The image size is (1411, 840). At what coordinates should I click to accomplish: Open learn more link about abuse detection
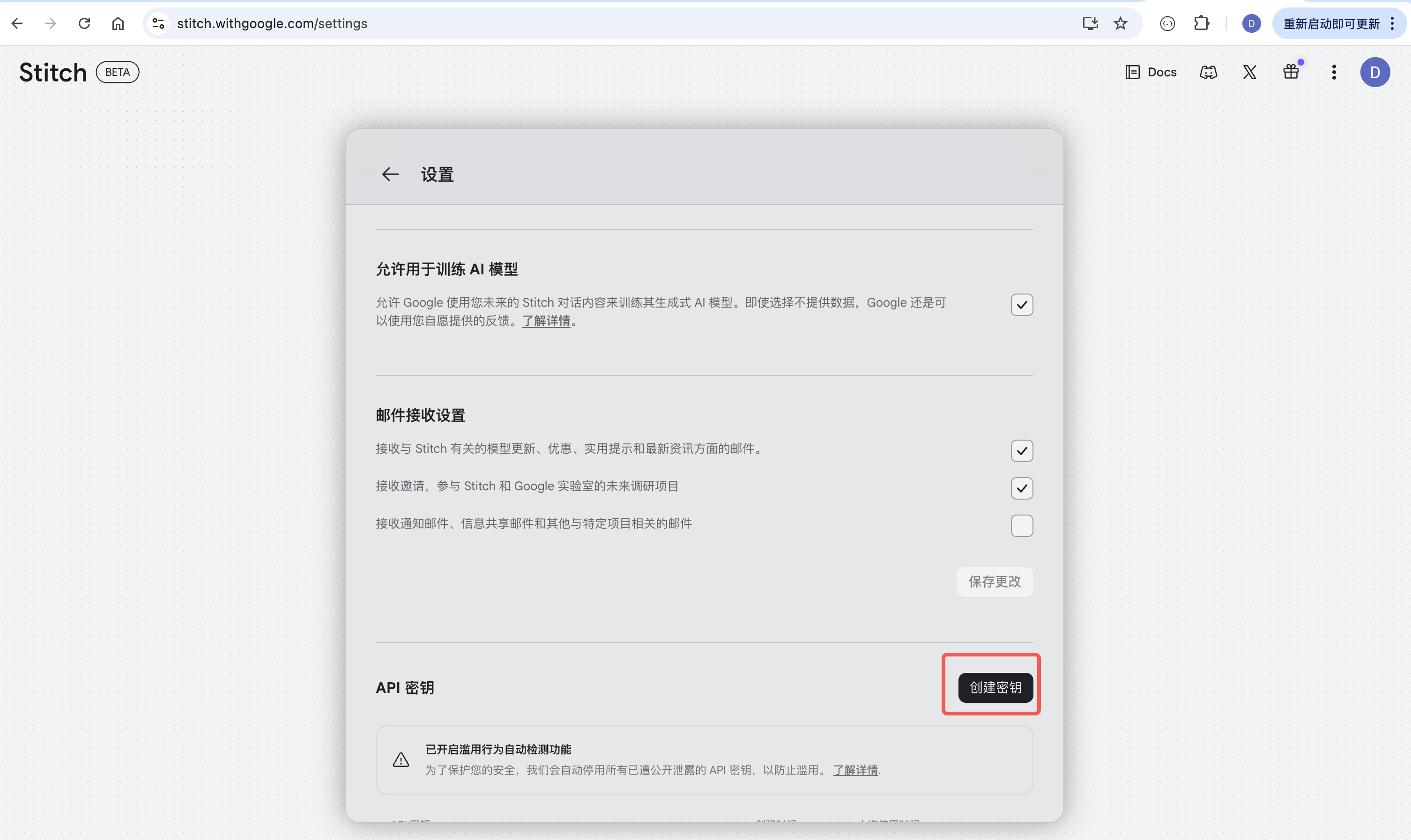point(855,770)
